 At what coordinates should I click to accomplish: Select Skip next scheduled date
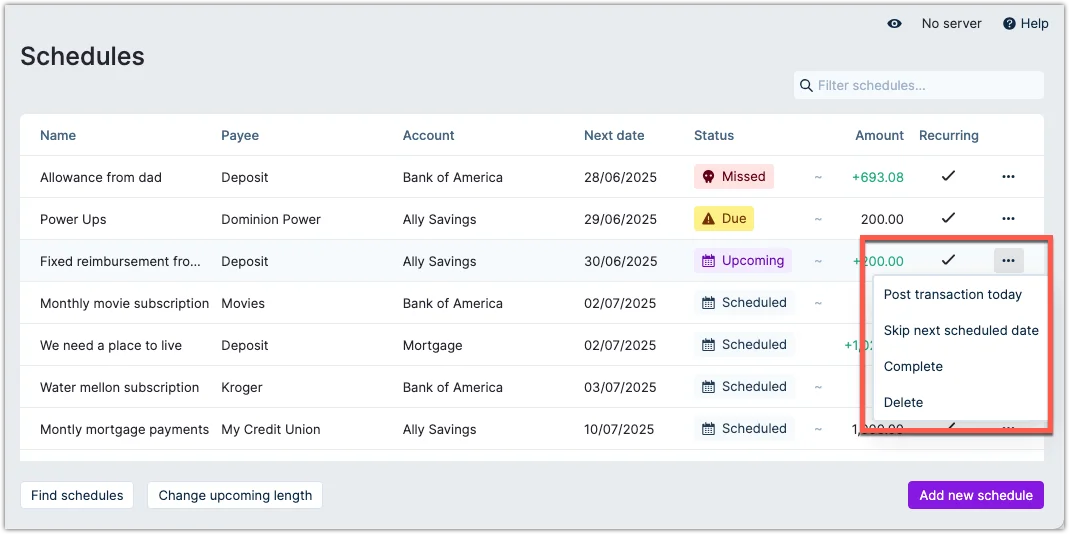[x=960, y=331]
